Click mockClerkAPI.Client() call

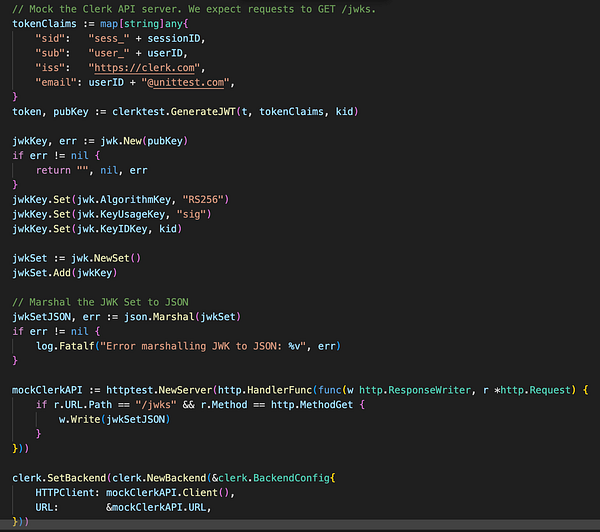point(168,493)
